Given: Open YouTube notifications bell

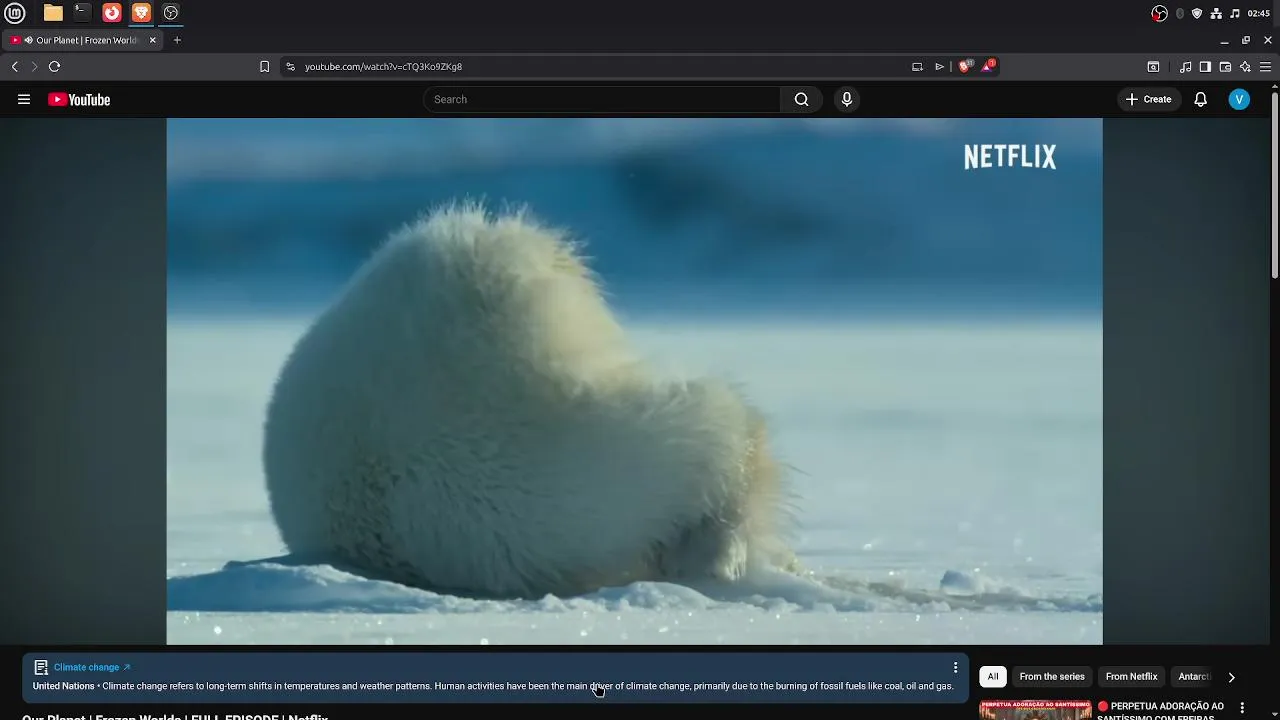Looking at the screenshot, I should click(1201, 99).
